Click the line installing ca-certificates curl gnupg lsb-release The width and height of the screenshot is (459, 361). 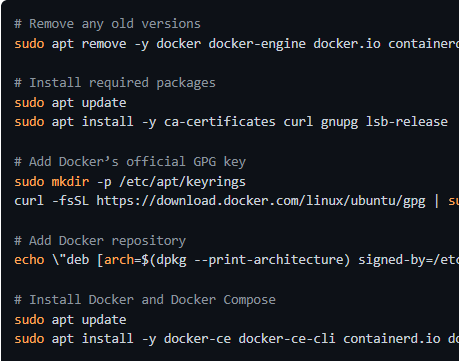(231, 122)
